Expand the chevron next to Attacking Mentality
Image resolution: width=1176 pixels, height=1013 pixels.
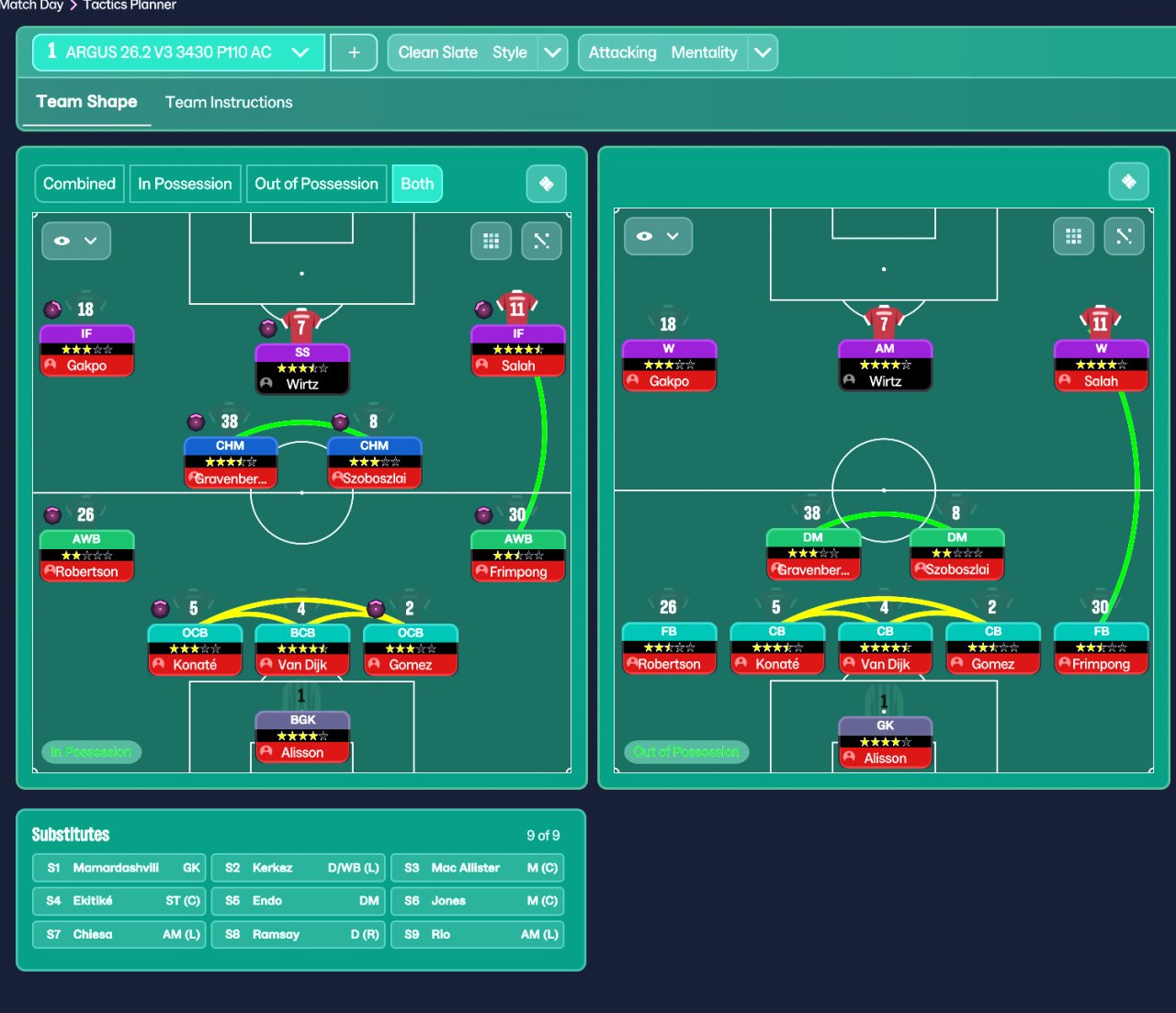(x=763, y=52)
